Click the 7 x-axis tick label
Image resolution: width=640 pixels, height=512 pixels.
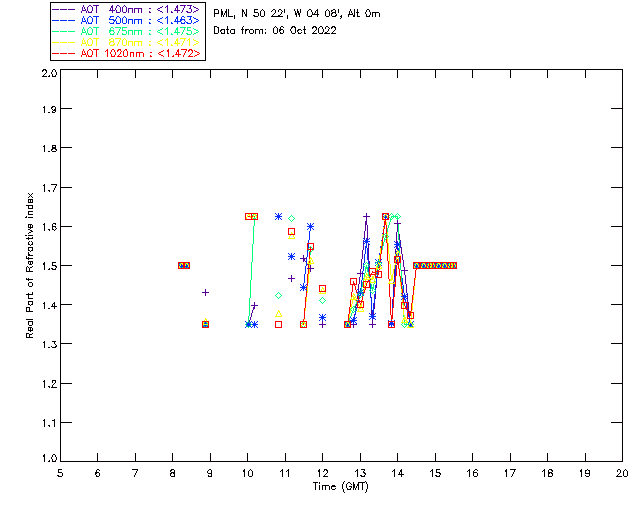click(135, 473)
